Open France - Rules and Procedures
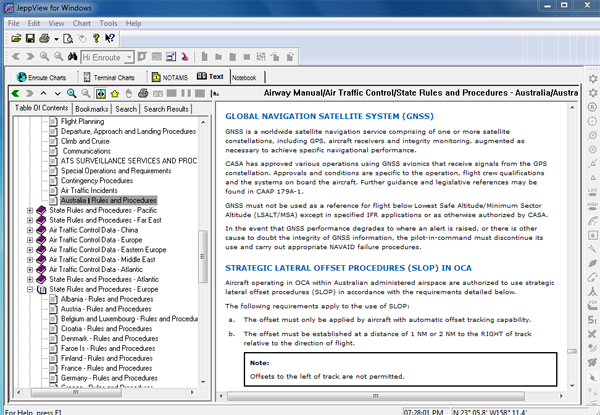The height and width of the screenshot is (415, 600). click(106, 368)
